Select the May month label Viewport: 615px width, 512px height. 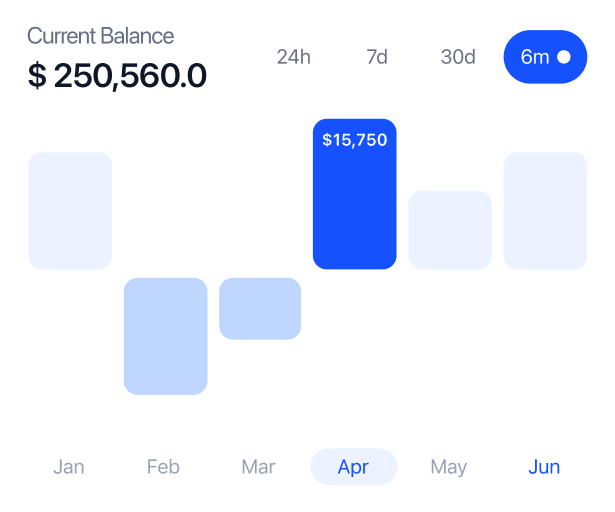449,467
